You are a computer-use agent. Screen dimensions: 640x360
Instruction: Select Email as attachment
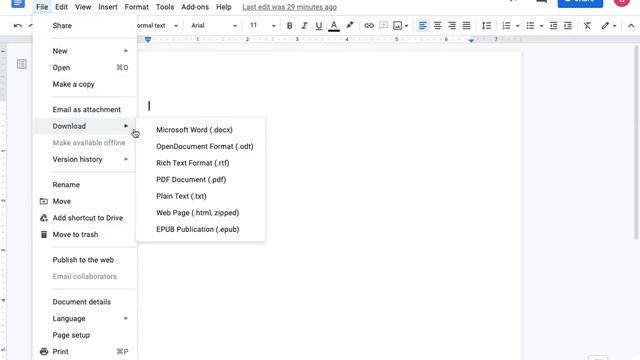(85, 109)
